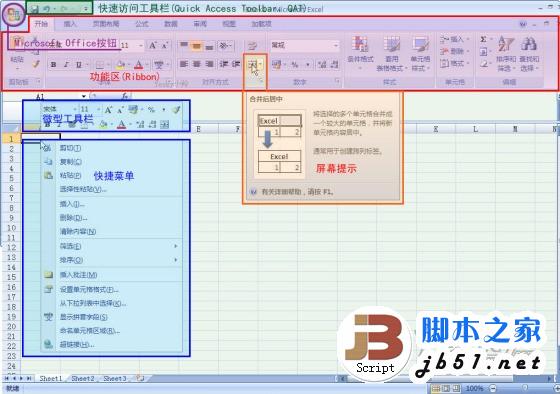
Task: Apply percent style in ribbon number group
Action: (295, 65)
